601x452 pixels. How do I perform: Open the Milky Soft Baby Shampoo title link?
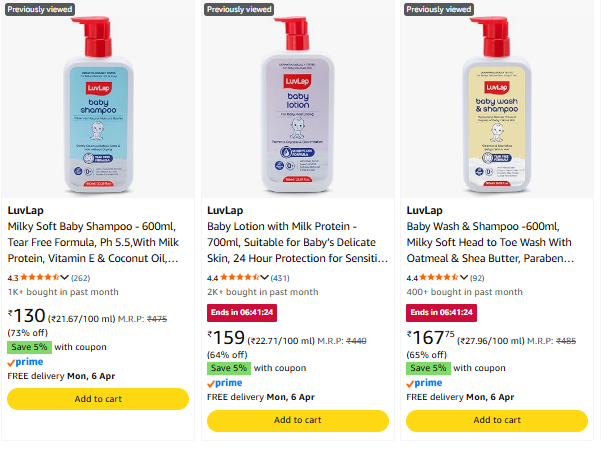click(97, 242)
